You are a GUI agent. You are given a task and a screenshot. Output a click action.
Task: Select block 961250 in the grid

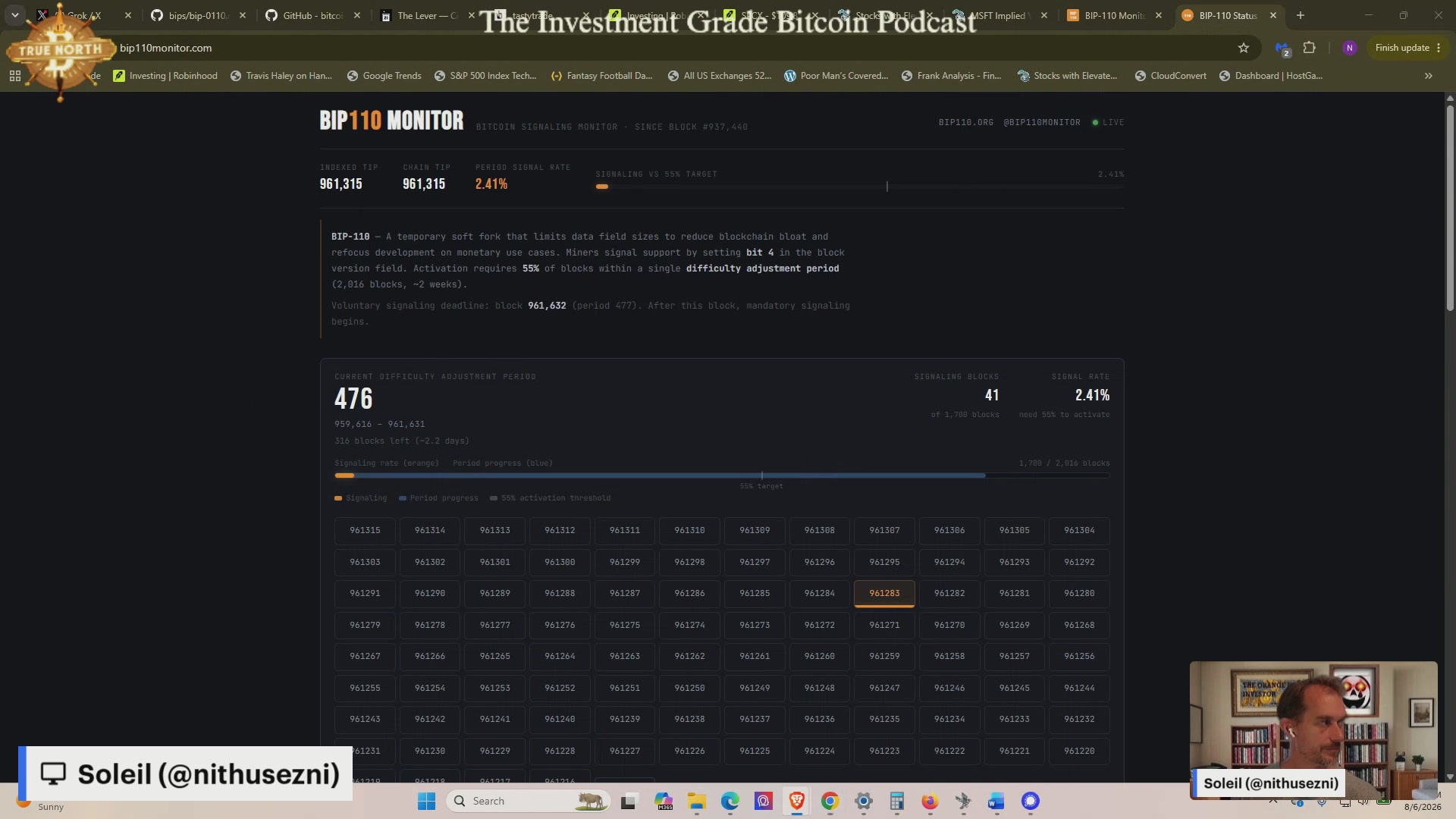pyautogui.click(x=689, y=688)
